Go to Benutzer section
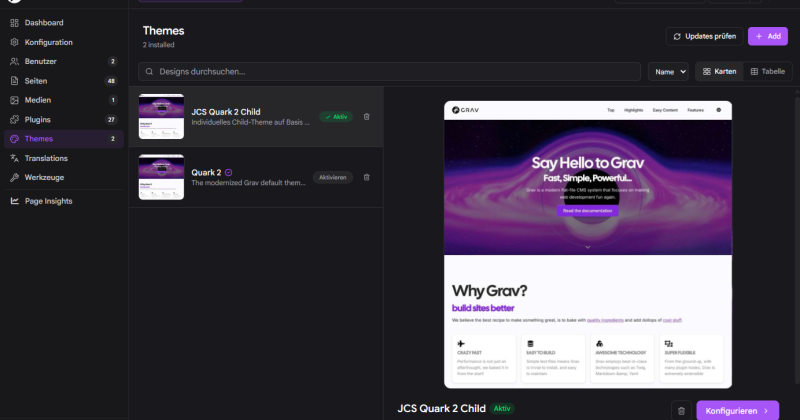 click(x=64, y=61)
